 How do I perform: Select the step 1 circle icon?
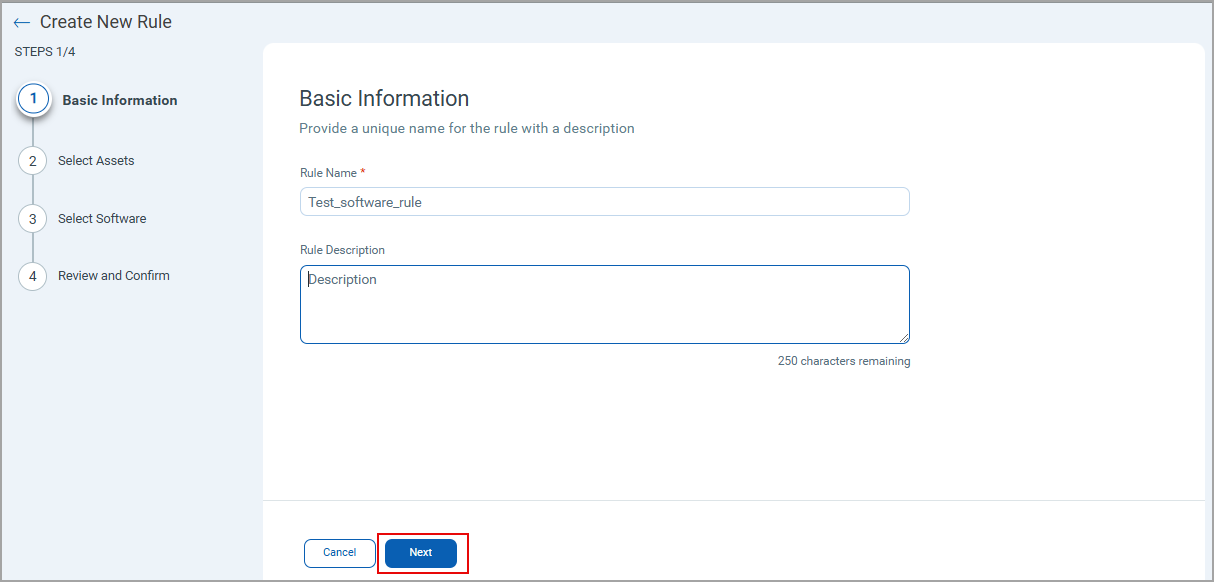point(33,99)
